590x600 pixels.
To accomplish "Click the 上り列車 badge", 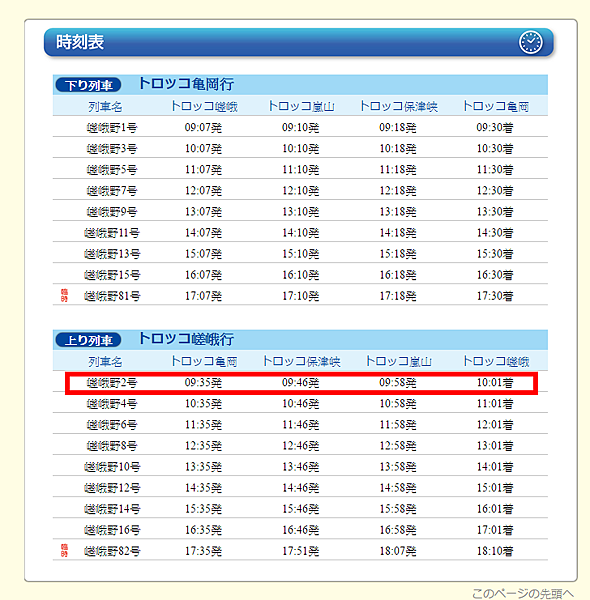I will 88,340.
